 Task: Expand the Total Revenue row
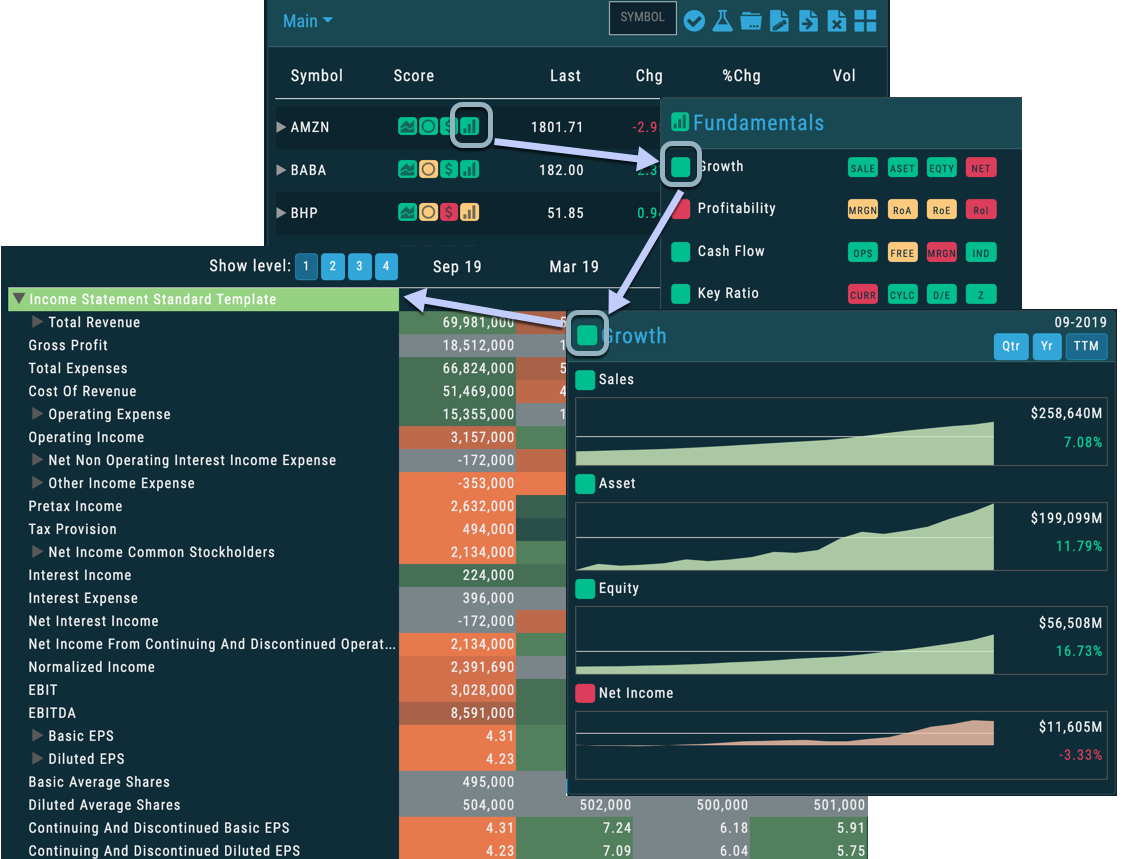click(x=37, y=322)
